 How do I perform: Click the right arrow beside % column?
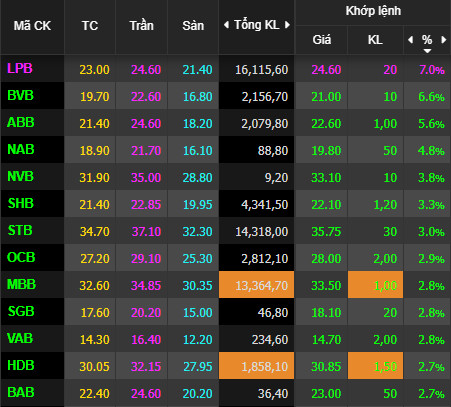click(443, 40)
